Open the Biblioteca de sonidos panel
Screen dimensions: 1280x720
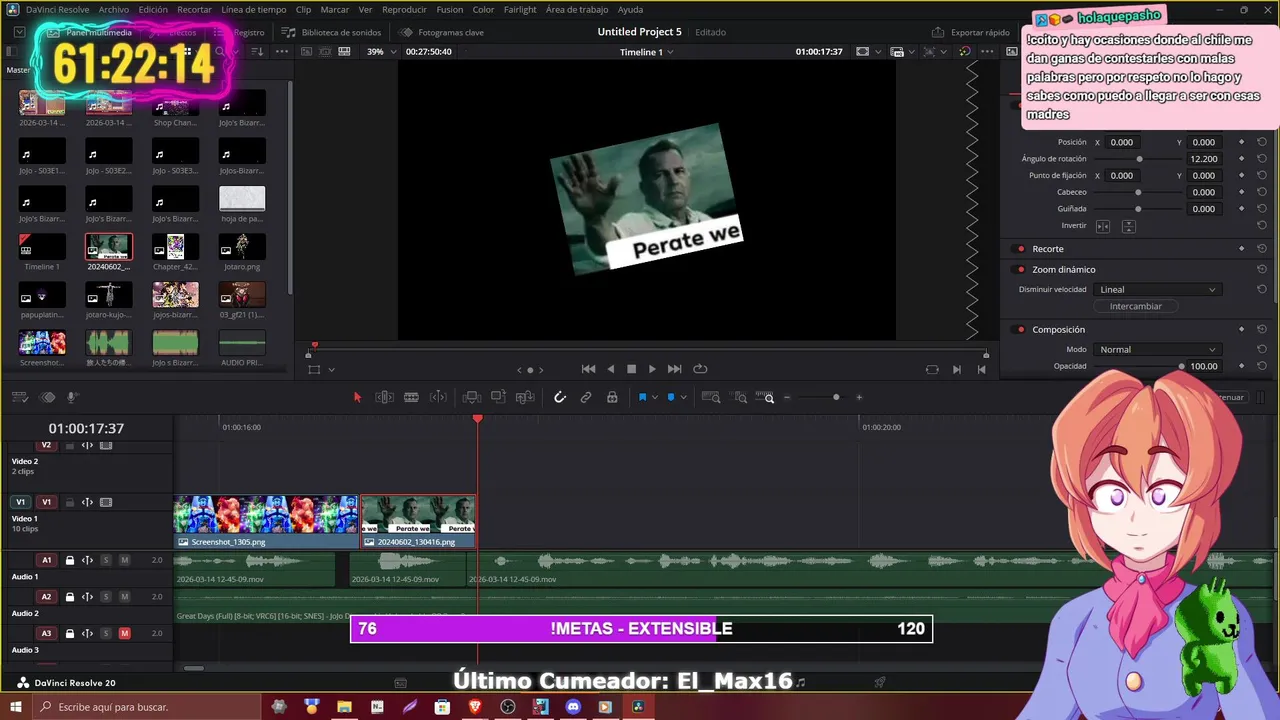(x=331, y=32)
